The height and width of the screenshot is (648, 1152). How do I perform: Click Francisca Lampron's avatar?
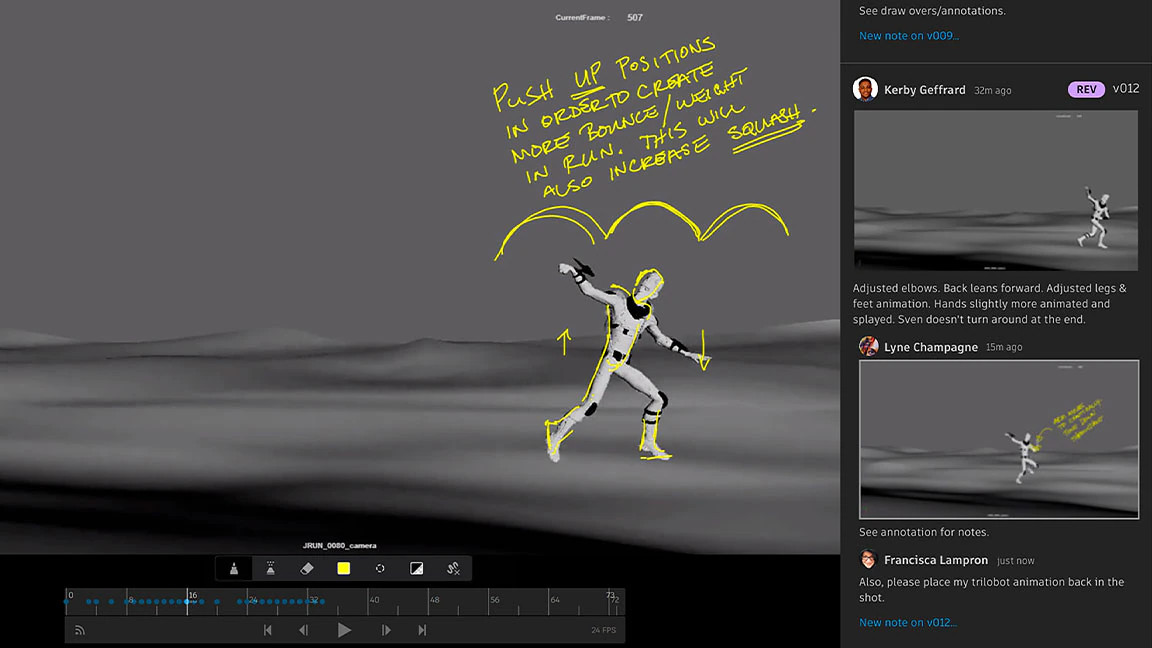[868, 559]
